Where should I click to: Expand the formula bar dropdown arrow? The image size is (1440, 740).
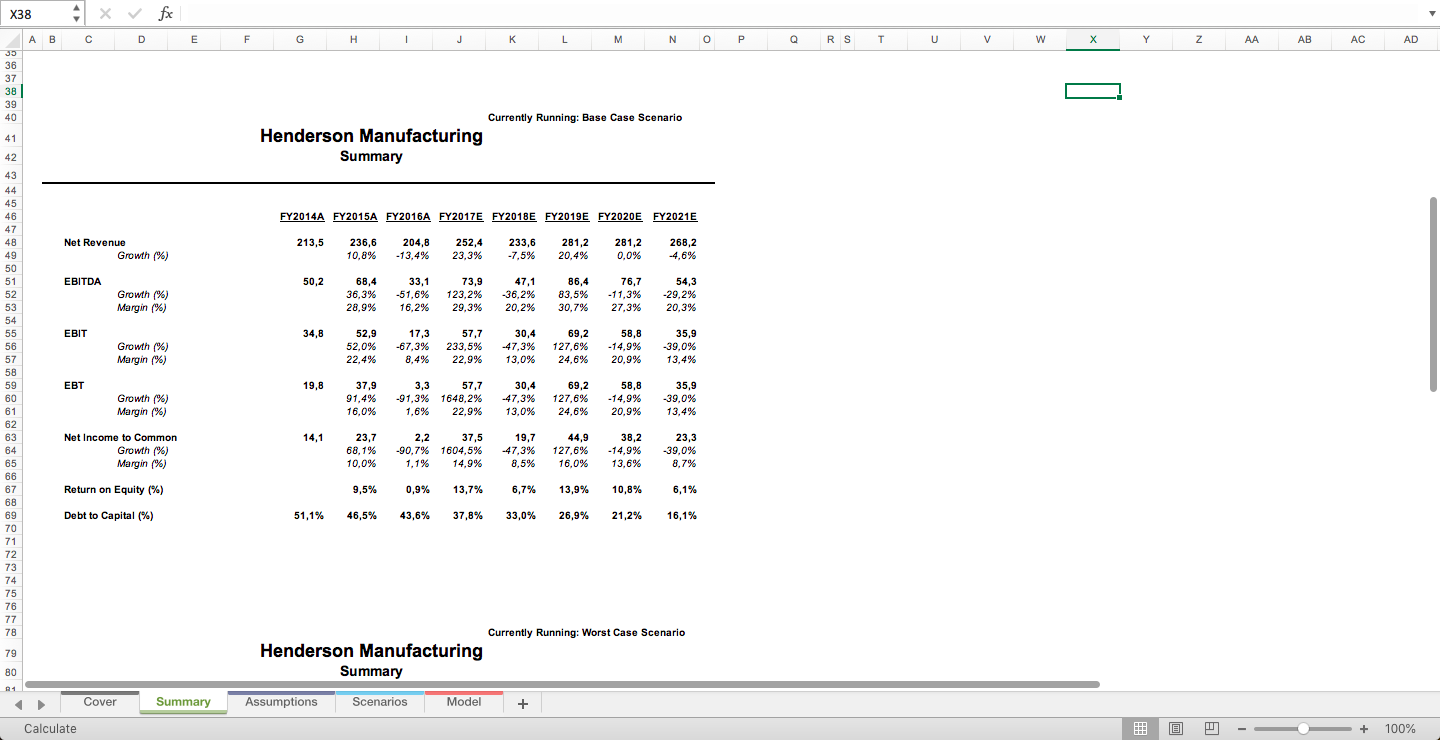1430,14
